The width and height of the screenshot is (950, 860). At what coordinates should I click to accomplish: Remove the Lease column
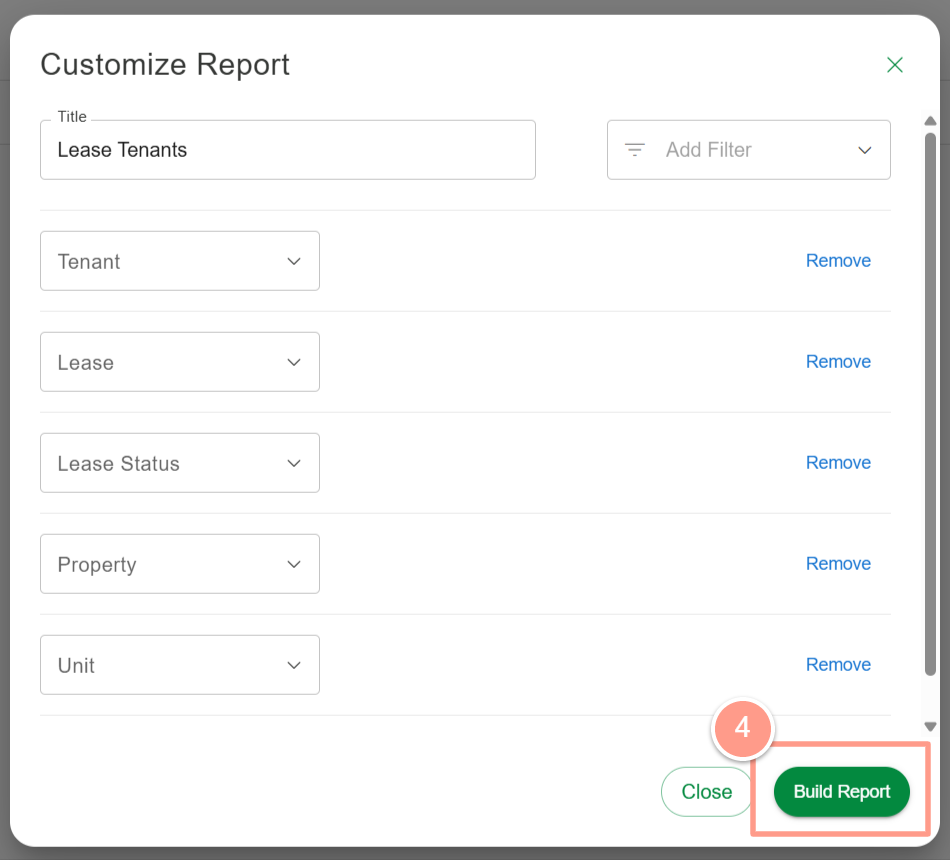point(838,362)
